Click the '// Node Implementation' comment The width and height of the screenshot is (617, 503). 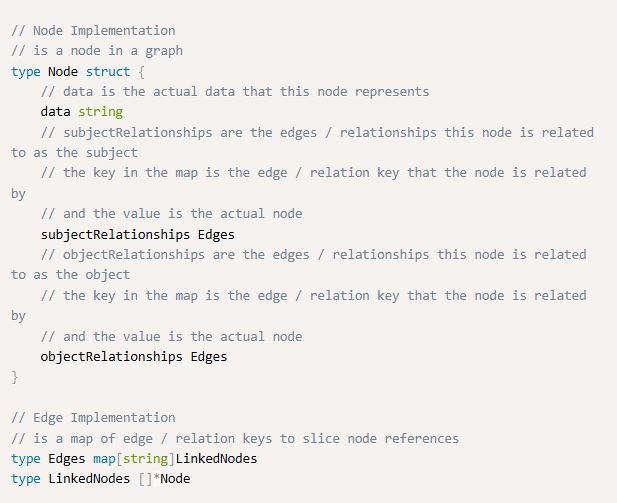point(93,30)
